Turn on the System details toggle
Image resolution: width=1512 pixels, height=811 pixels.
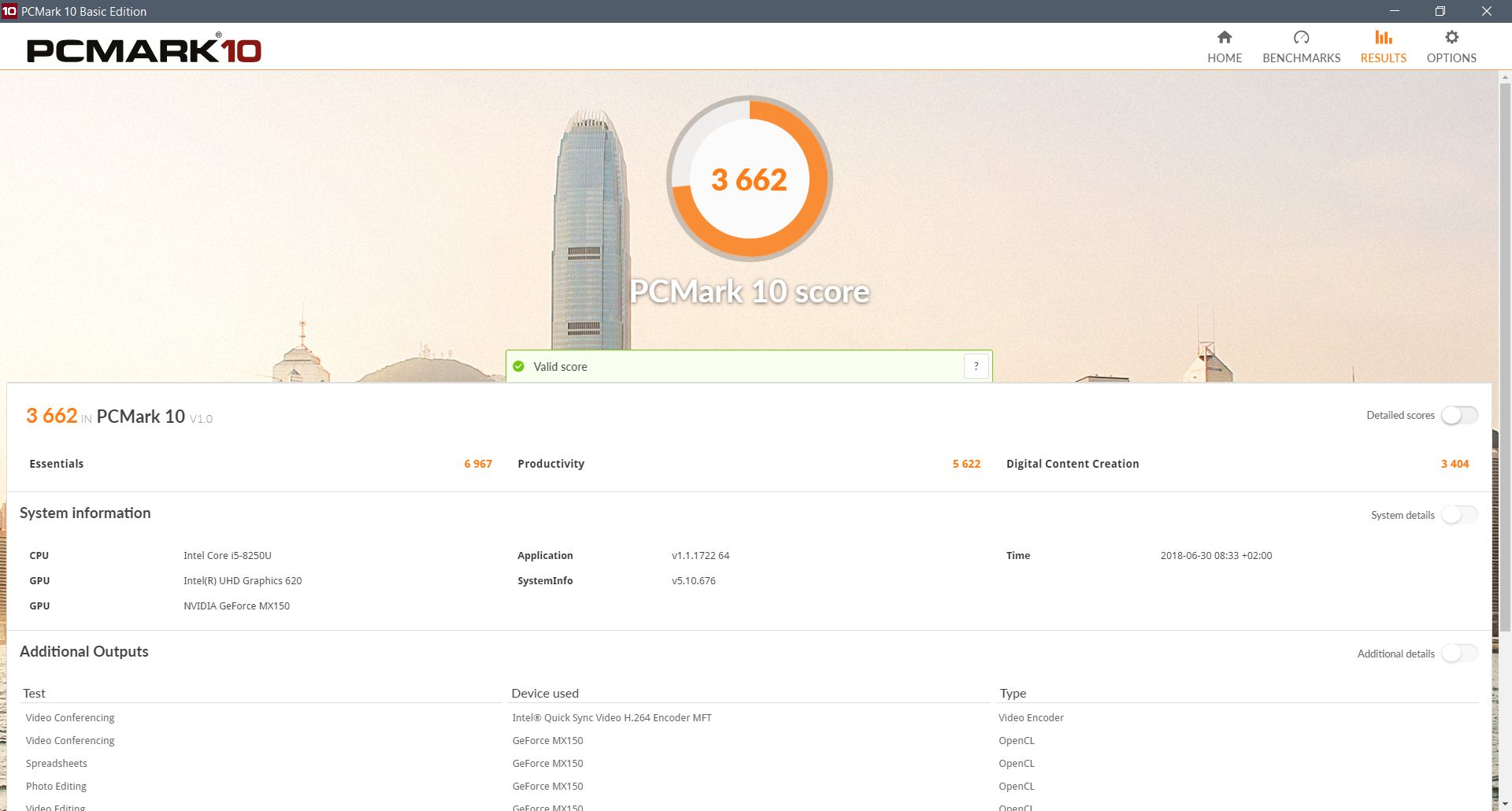coord(1459,515)
